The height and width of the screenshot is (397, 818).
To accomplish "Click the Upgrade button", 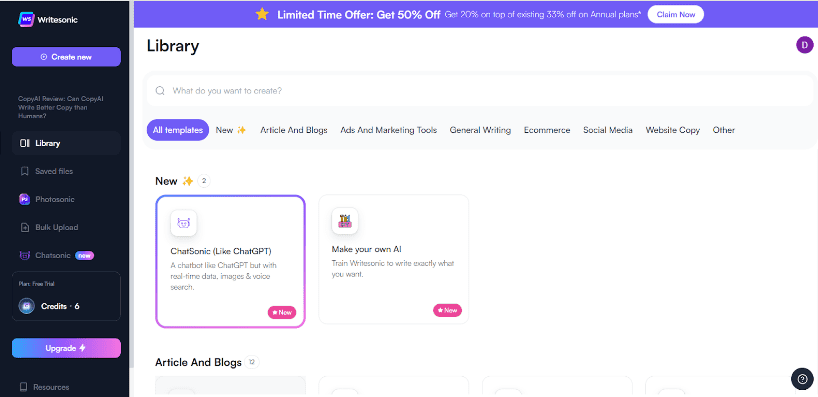I will (66, 348).
